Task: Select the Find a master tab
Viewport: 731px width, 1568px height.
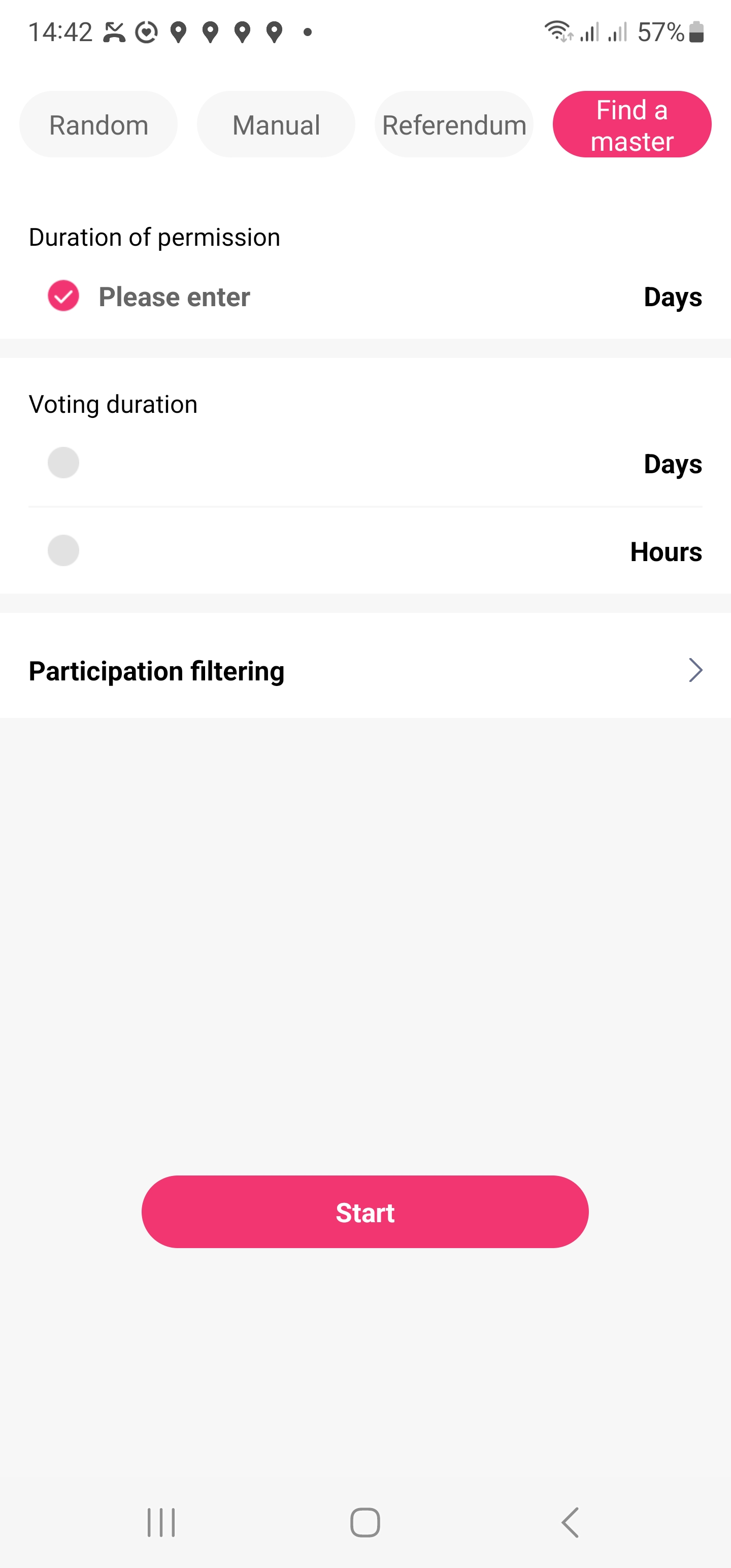Action: [632, 125]
